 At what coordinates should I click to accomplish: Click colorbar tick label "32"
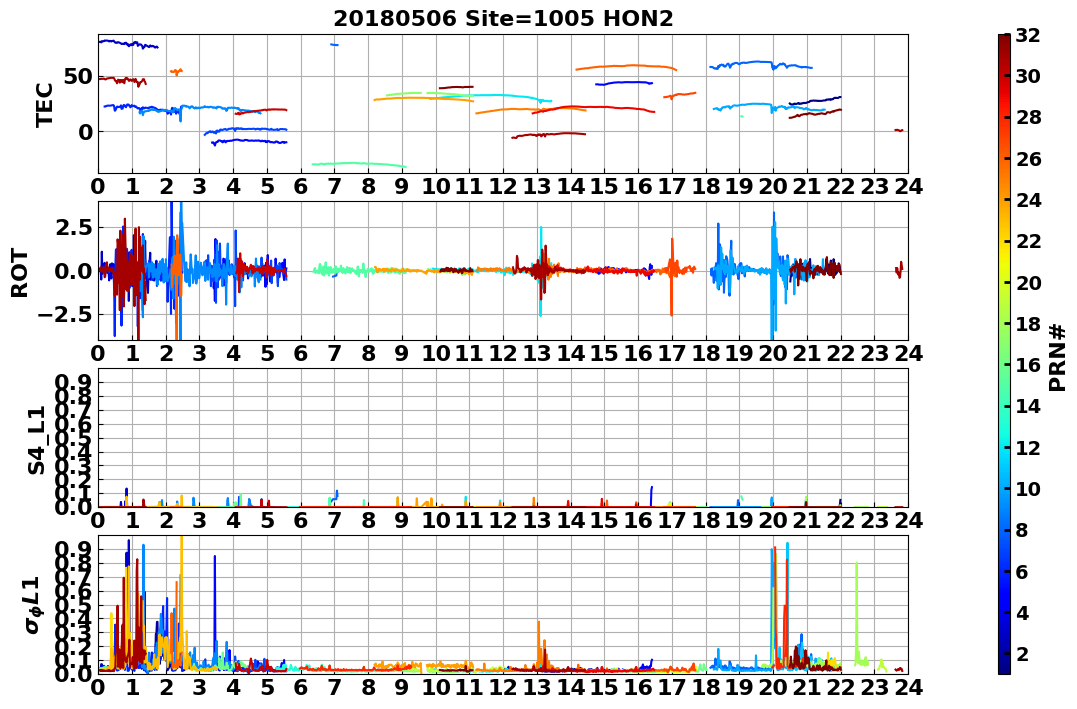(x=1028, y=35)
